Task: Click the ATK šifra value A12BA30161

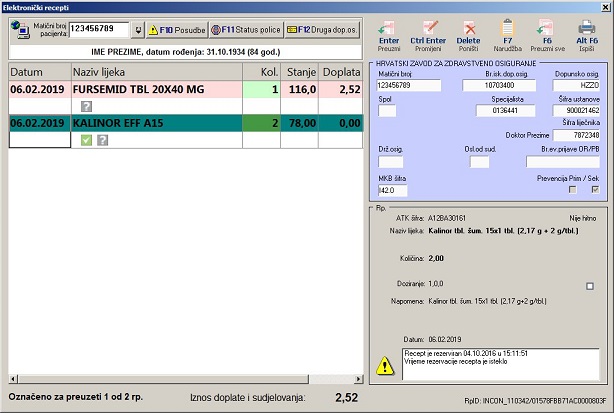Action: 447,218
